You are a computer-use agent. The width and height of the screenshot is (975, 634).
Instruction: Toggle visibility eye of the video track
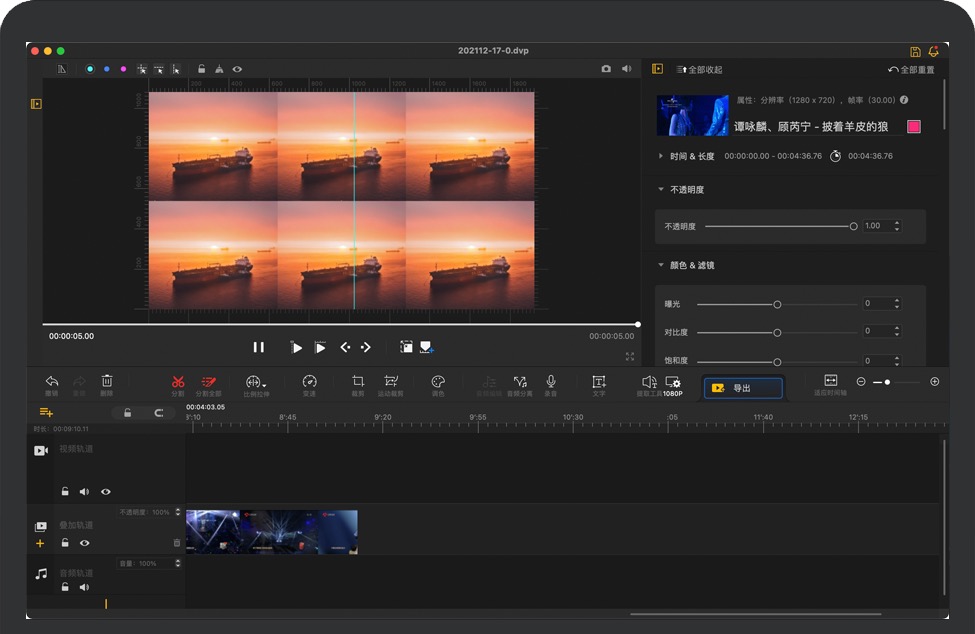105,492
